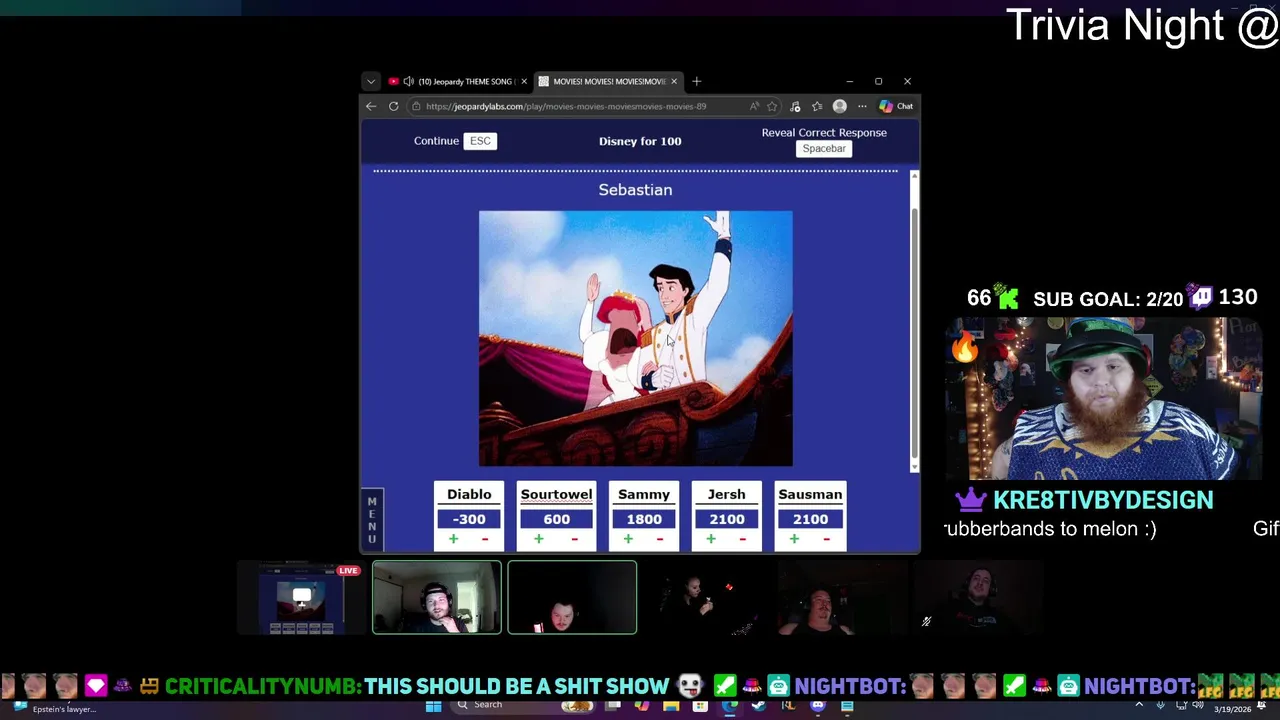Open a new browser tab with plus
Viewport: 1280px width, 720px height.
click(x=697, y=81)
